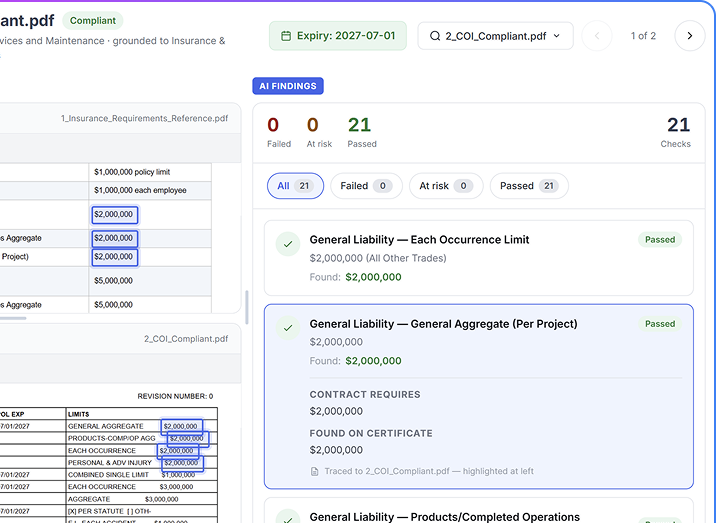Click the Expiry: 2027-07-01 badge
This screenshot has height=523, width=716.
tap(338, 36)
